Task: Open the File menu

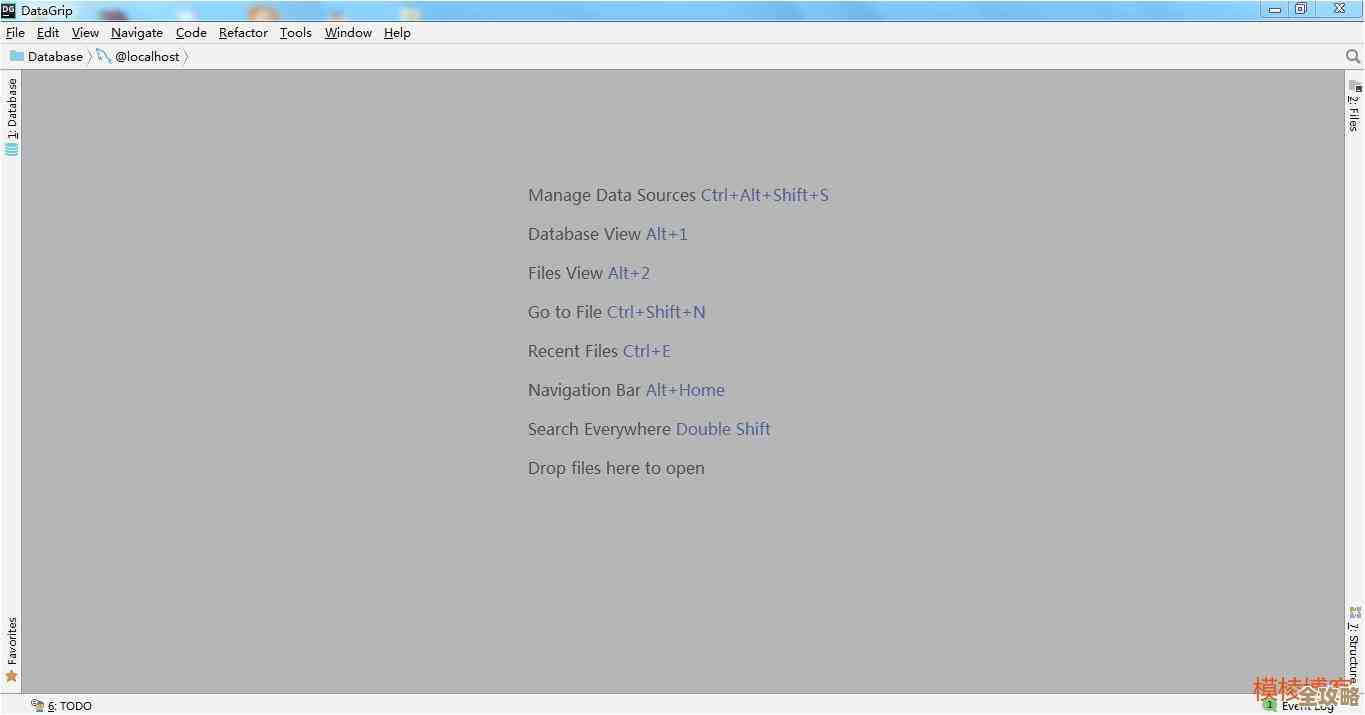Action: pos(15,33)
